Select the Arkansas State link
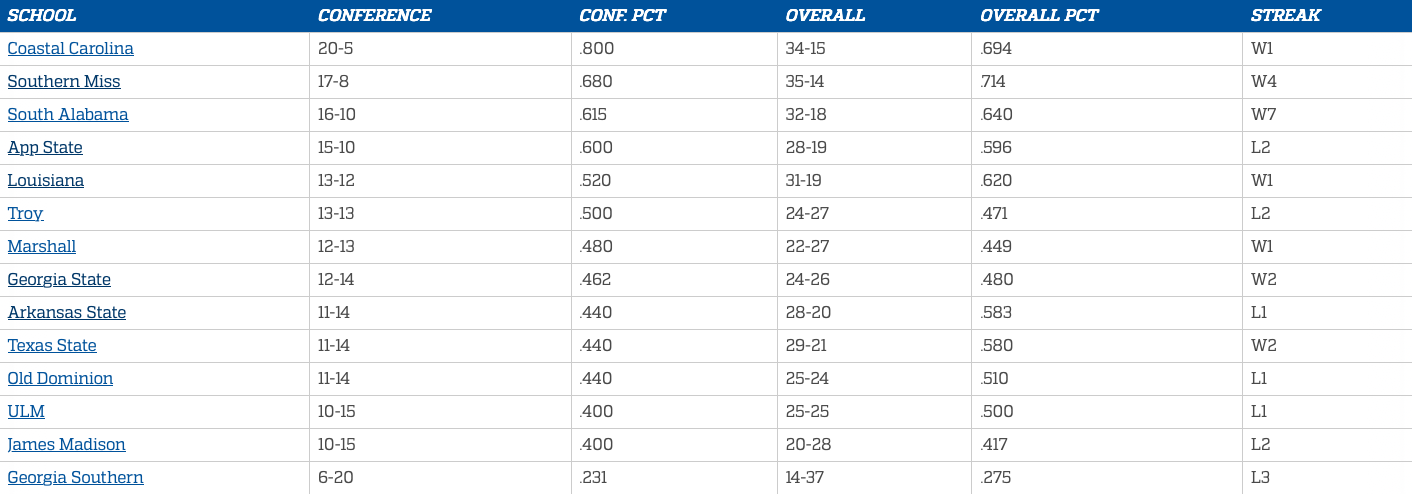1412x494 pixels. click(67, 313)
